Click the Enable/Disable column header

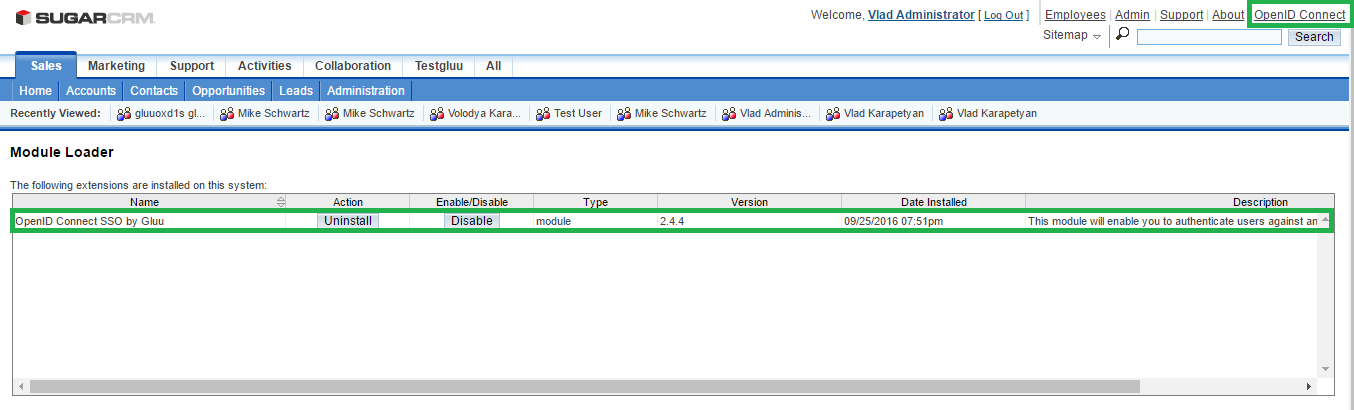tap(472, 202)
